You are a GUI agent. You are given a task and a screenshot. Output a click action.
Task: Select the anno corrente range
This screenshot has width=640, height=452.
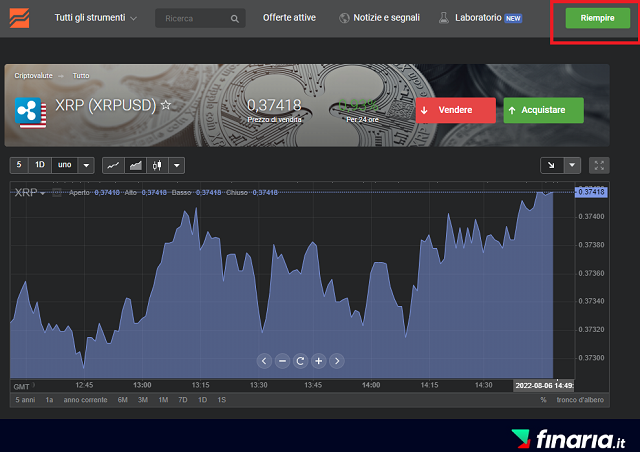(x=85, y=400)
